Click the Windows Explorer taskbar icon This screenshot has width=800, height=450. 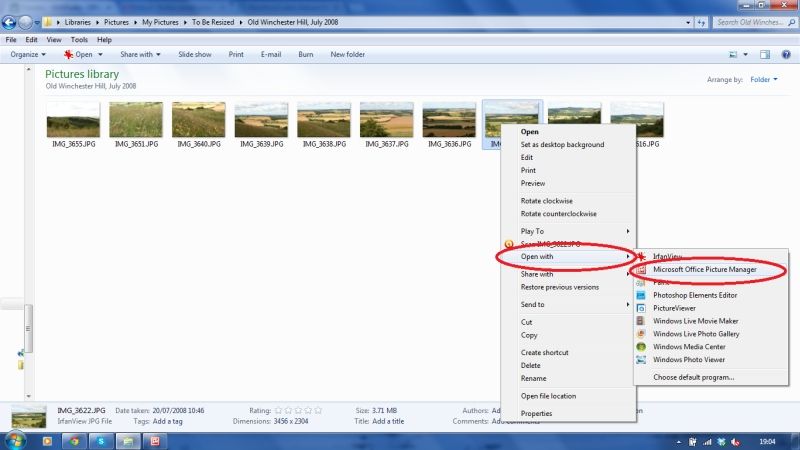tap(128, 441)
